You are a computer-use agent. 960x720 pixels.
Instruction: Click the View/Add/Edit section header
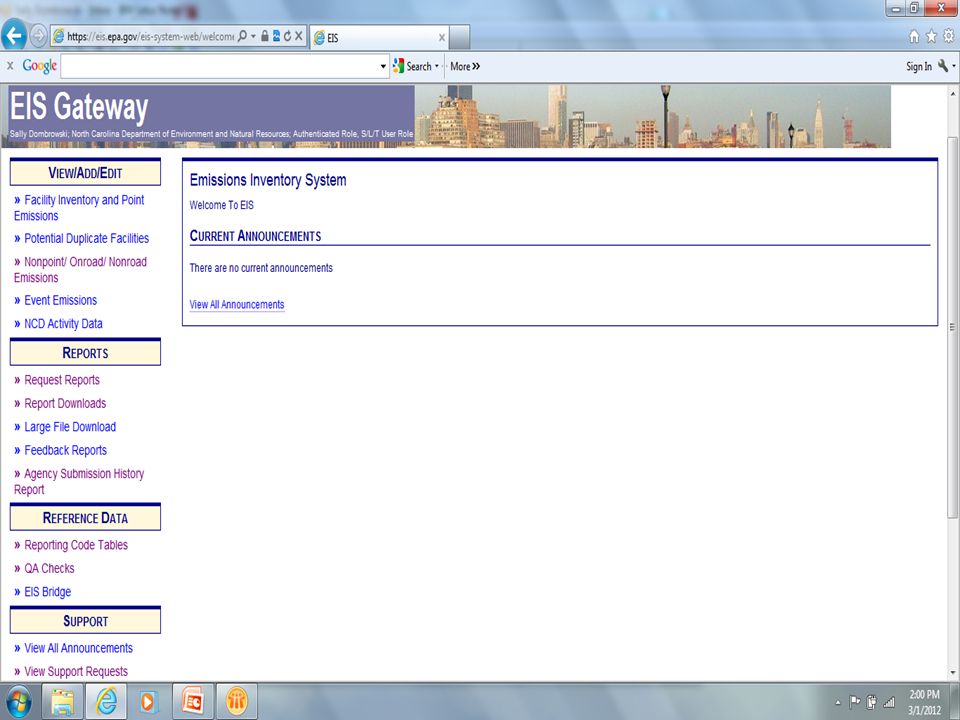(x=85, y=173)
